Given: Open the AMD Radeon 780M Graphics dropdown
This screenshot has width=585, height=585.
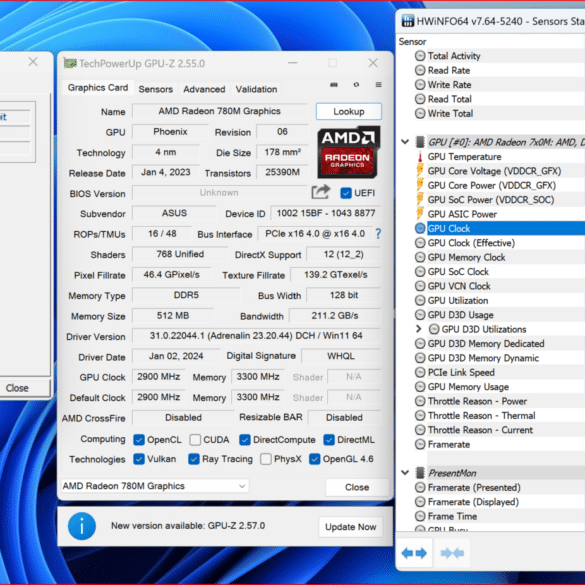Looking at the screenshot, I should click(x=155, y=486).
